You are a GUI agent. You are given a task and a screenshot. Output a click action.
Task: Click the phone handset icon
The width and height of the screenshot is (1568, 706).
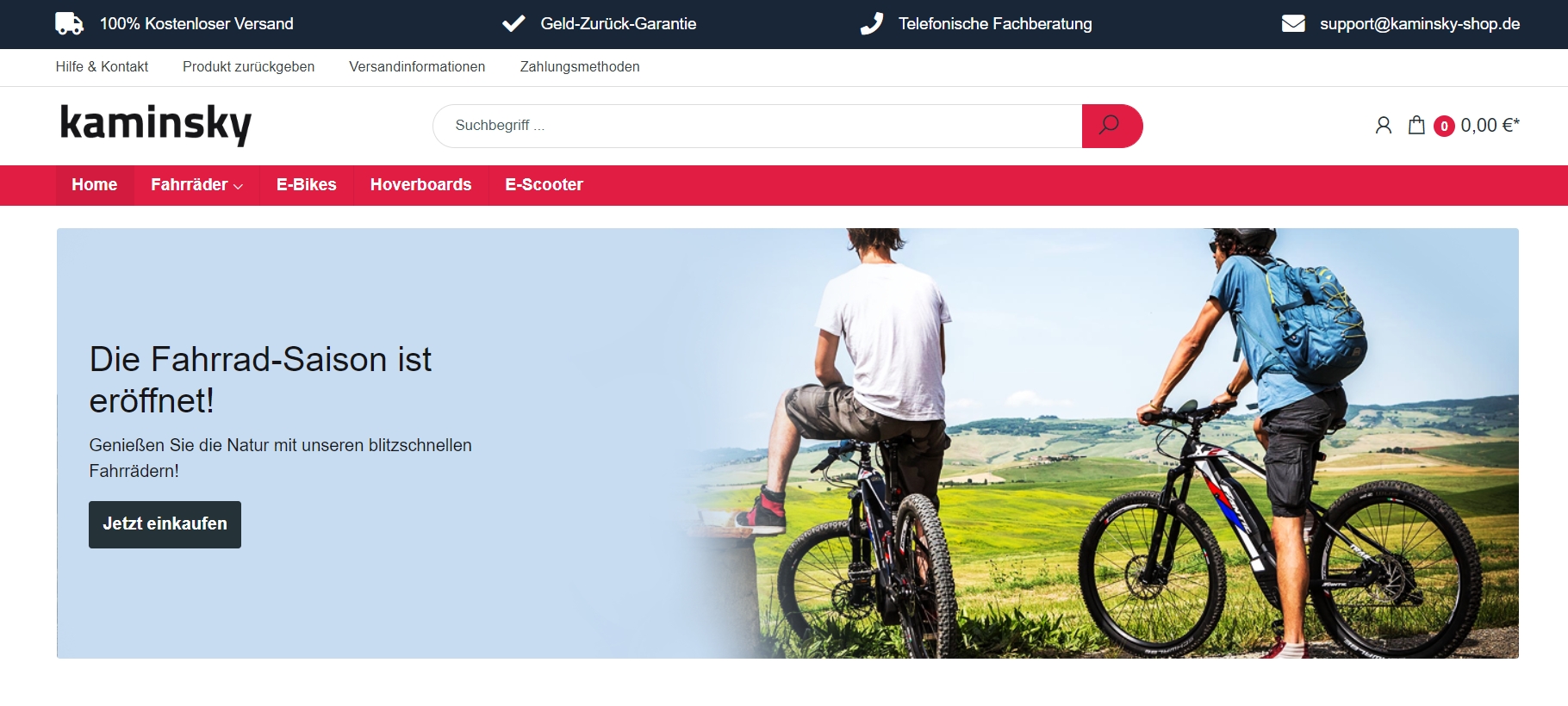[x=872, y=23]
